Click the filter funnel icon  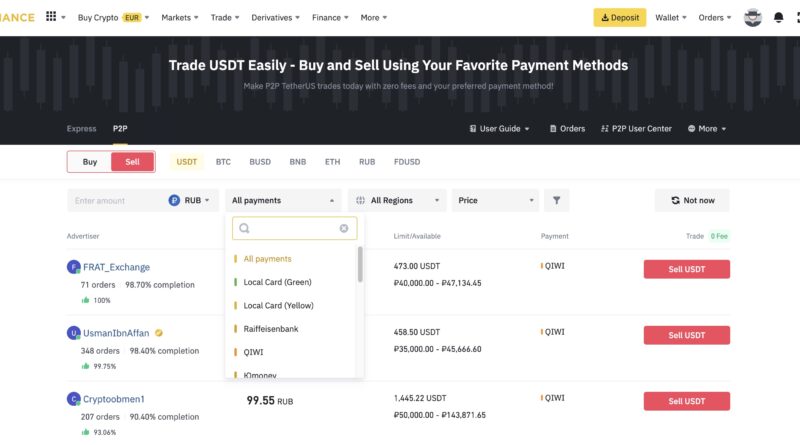coord(557,200)
